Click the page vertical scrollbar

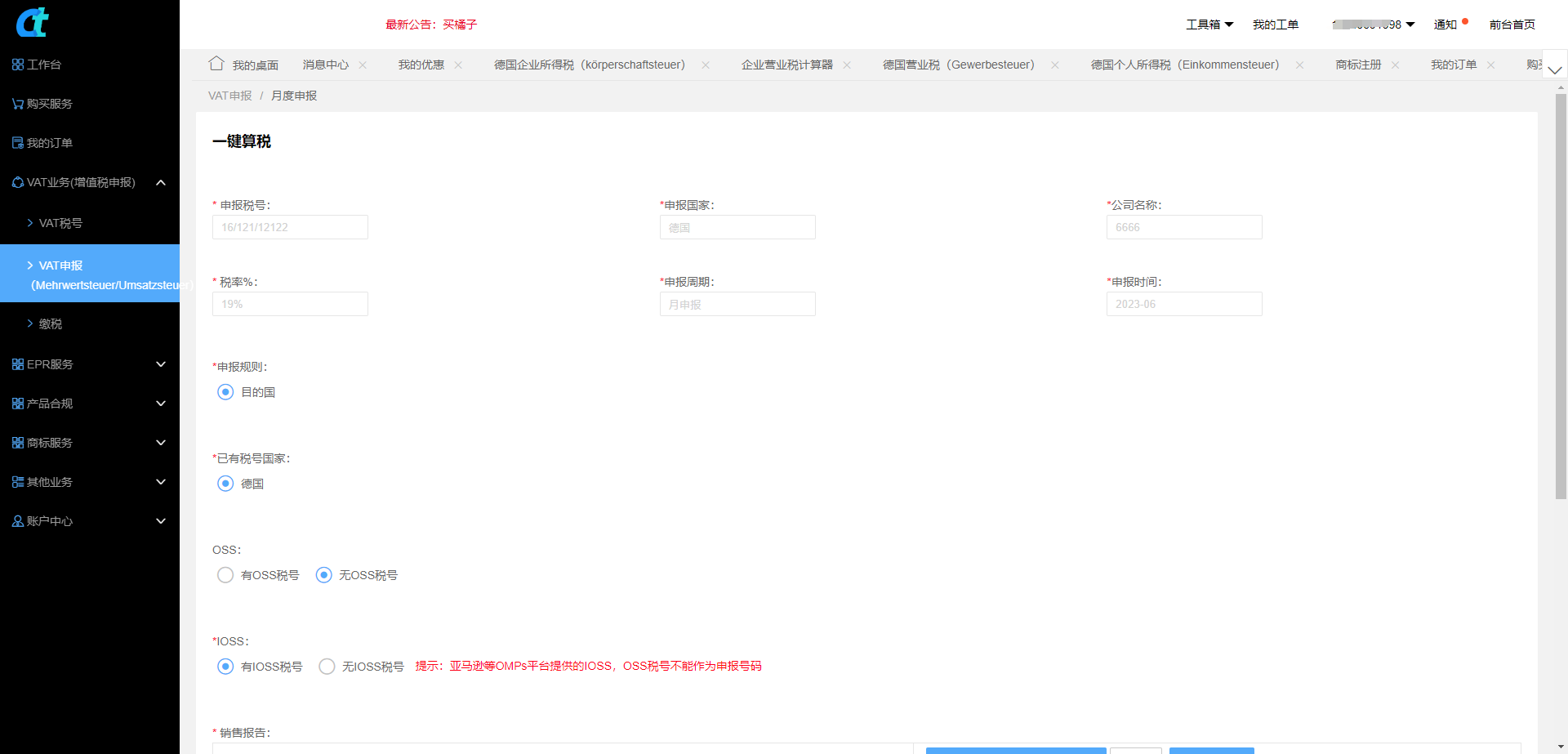pos(1561,296)
